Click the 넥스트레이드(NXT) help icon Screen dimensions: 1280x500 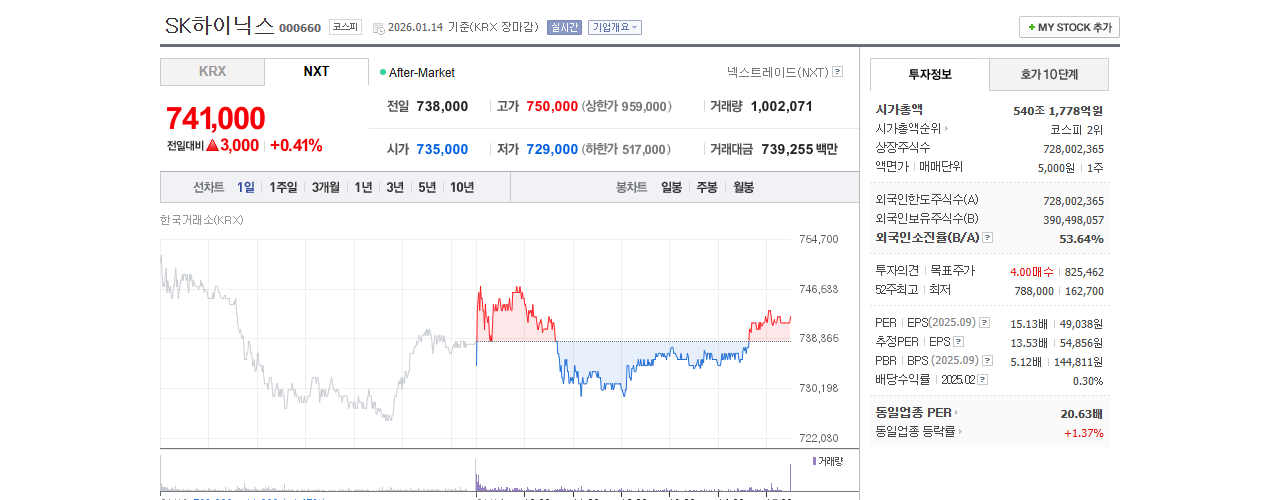coord(837,72)
